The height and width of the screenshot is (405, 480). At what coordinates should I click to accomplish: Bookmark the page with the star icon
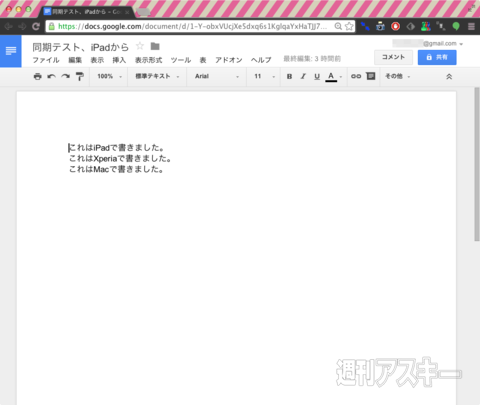coord(349,26)
